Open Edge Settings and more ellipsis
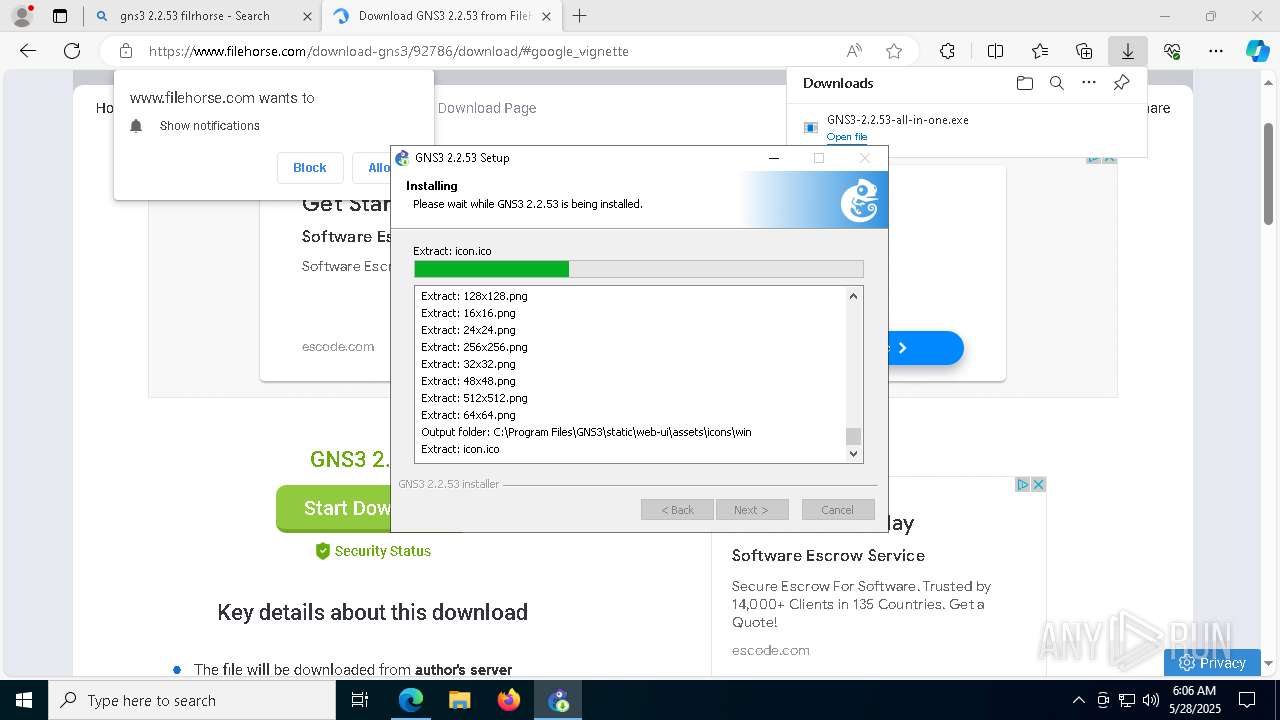The height and width of the screenshot is (720, 1280). tap(1216, 51)
